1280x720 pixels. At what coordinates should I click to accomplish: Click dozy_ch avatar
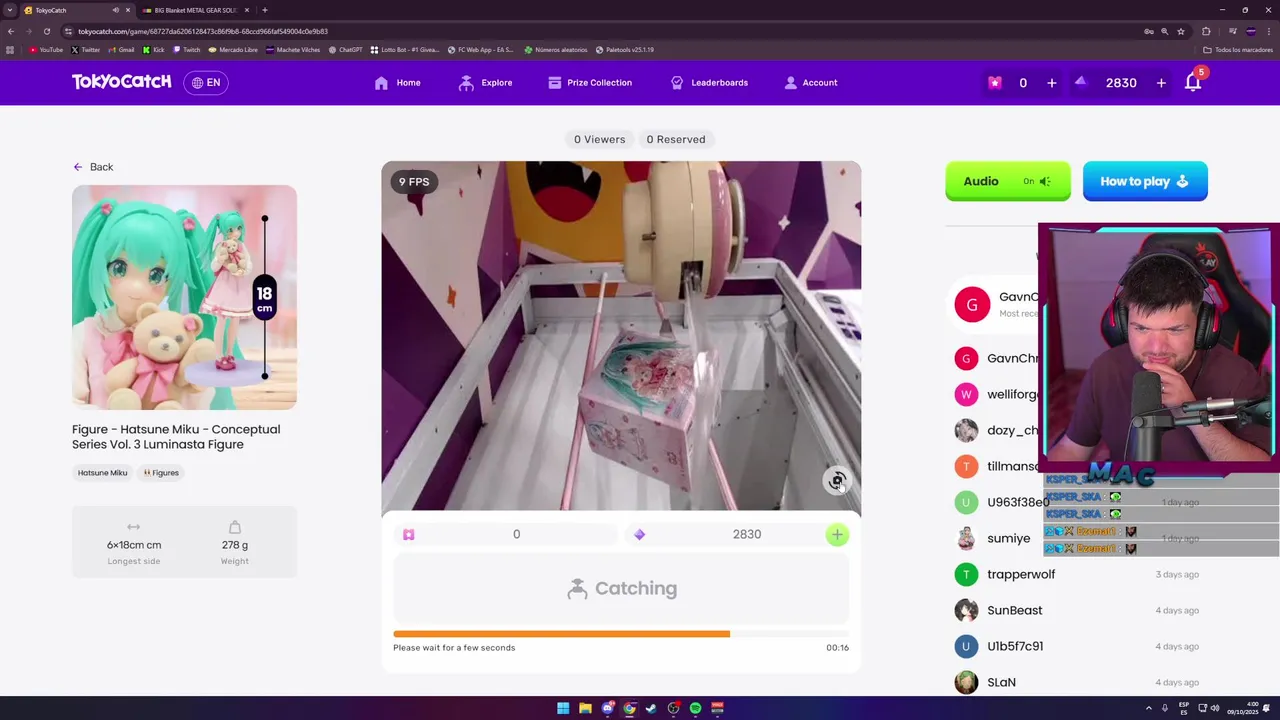tap(966, 430)
